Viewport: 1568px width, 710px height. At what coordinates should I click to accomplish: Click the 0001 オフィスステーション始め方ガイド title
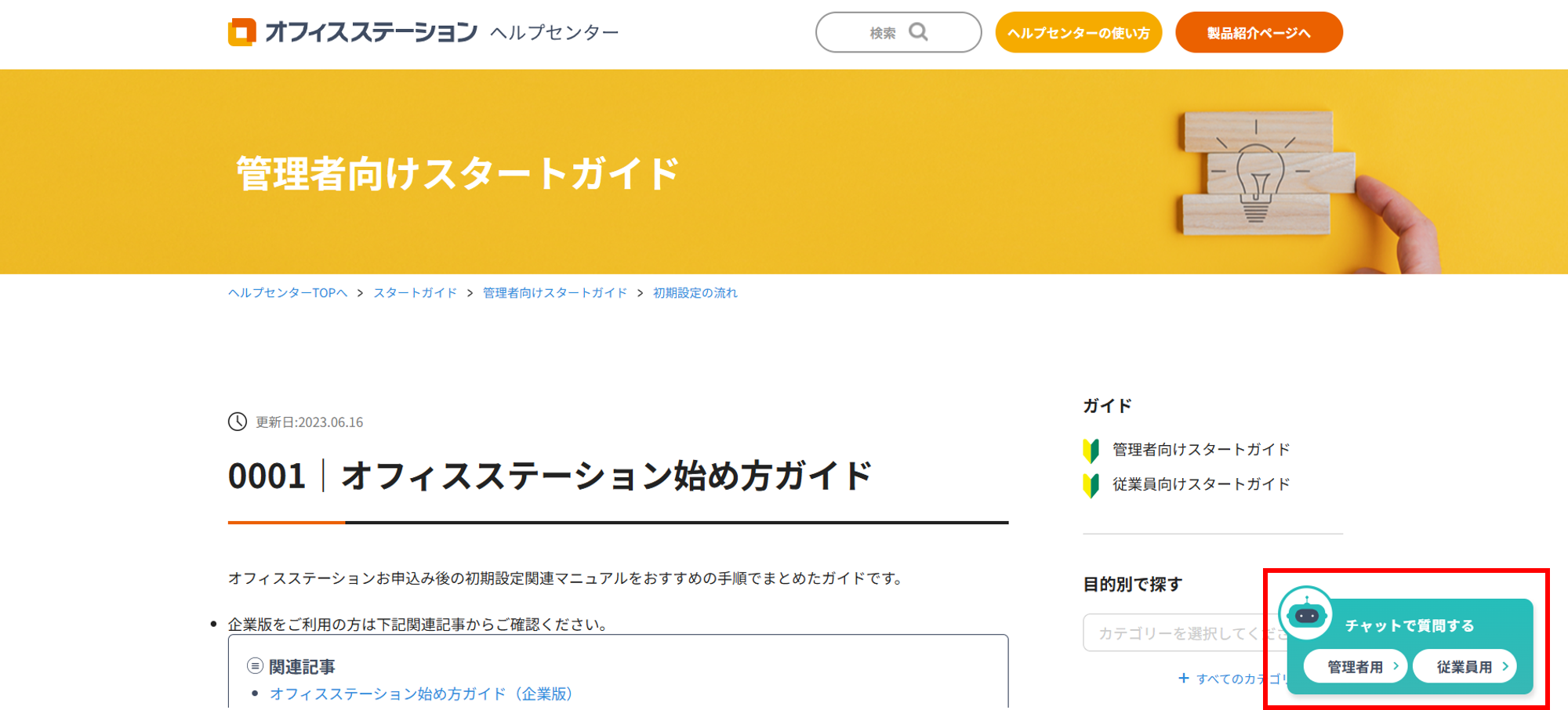pyautogui.click(x=550, y=476)
